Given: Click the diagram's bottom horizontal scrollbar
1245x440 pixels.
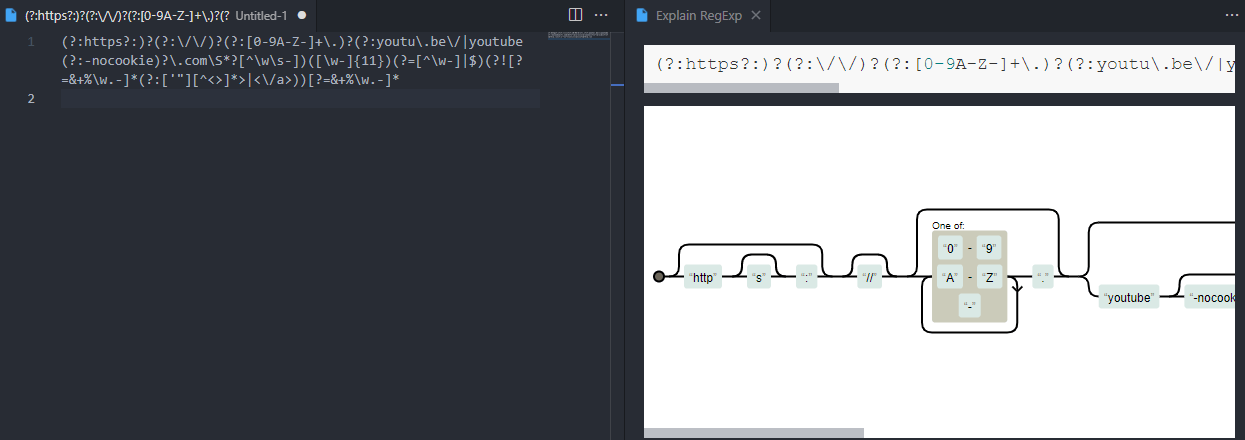Looking at the screenshot, I should pos(753,433).
